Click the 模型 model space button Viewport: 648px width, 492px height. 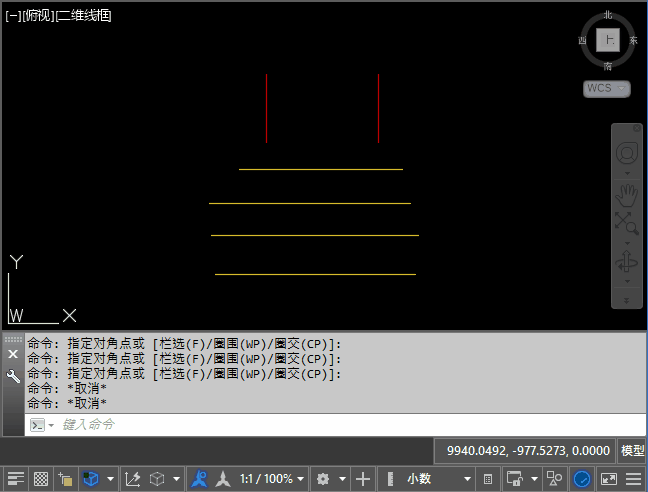[x=633, y=451]
